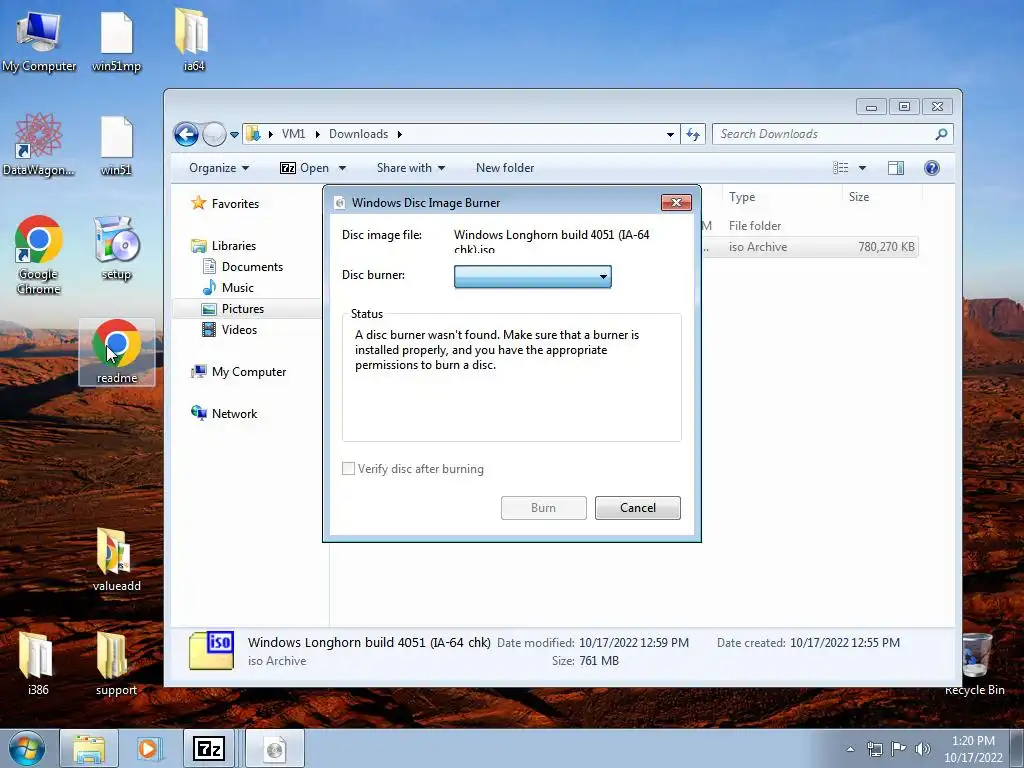Image resolution: width=1024 pixels, height=768 pixels.
Task: Click Downloads in the address path
Action: (x=359, y=134)
